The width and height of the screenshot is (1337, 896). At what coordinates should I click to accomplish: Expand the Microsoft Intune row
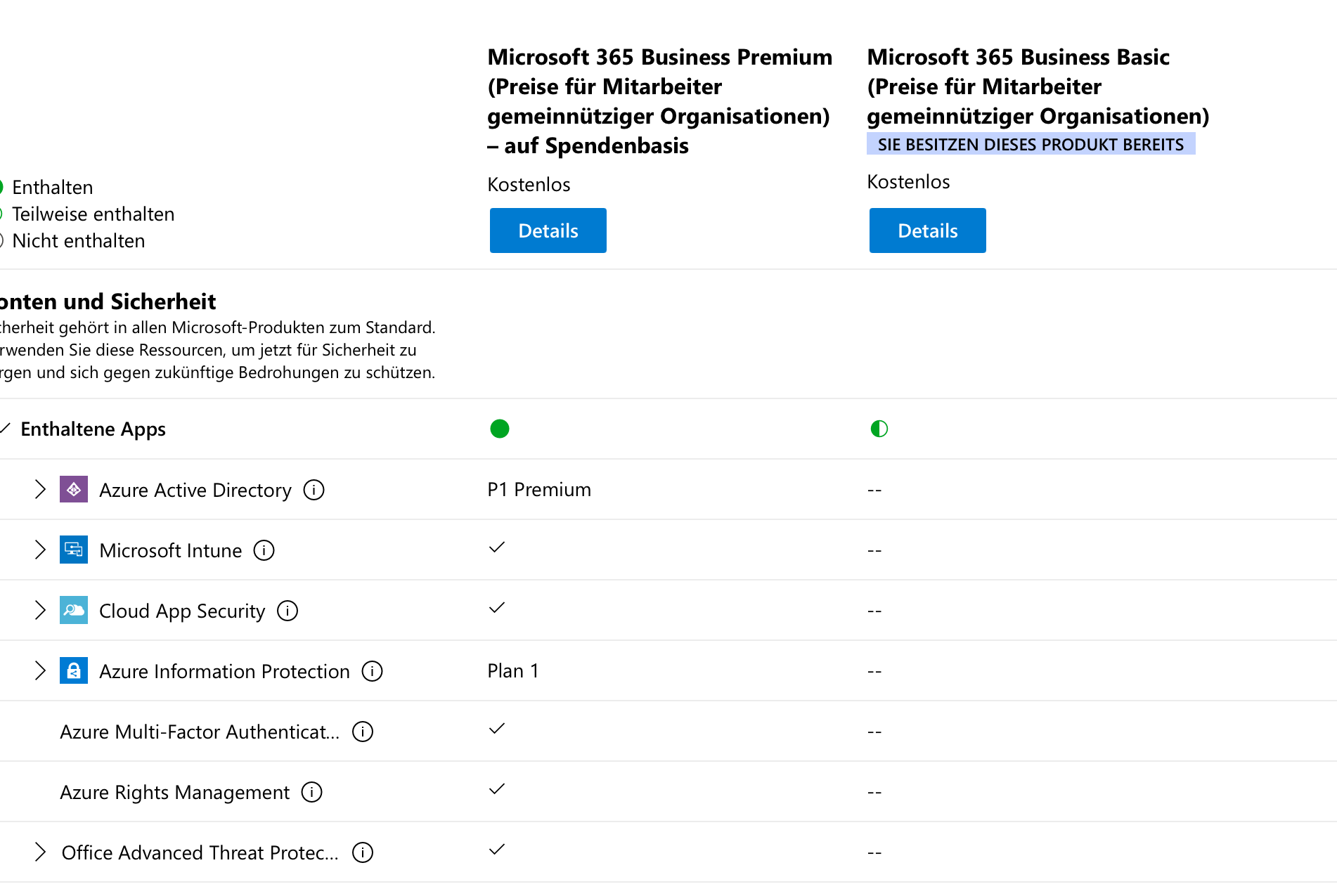tap(40, 550)
